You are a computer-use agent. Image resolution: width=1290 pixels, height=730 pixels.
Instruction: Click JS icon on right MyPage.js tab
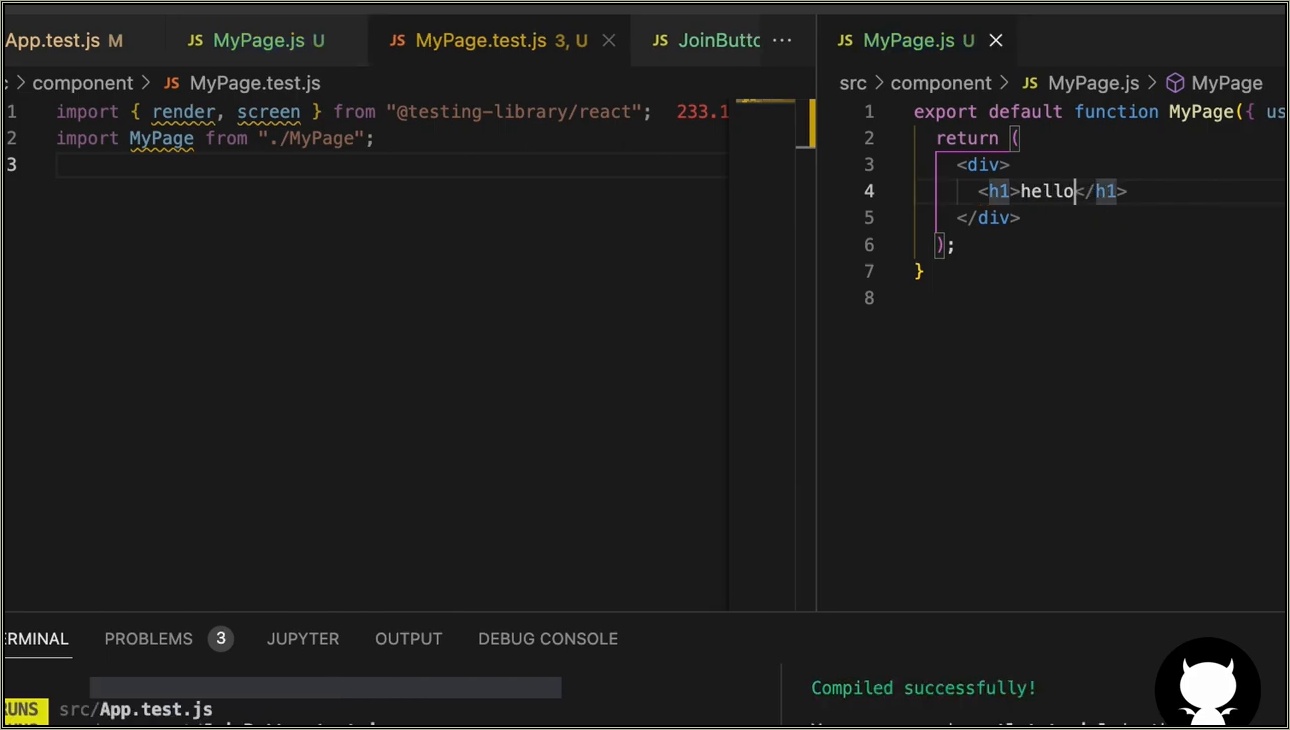pyautogui.click(x=845, y=40)
